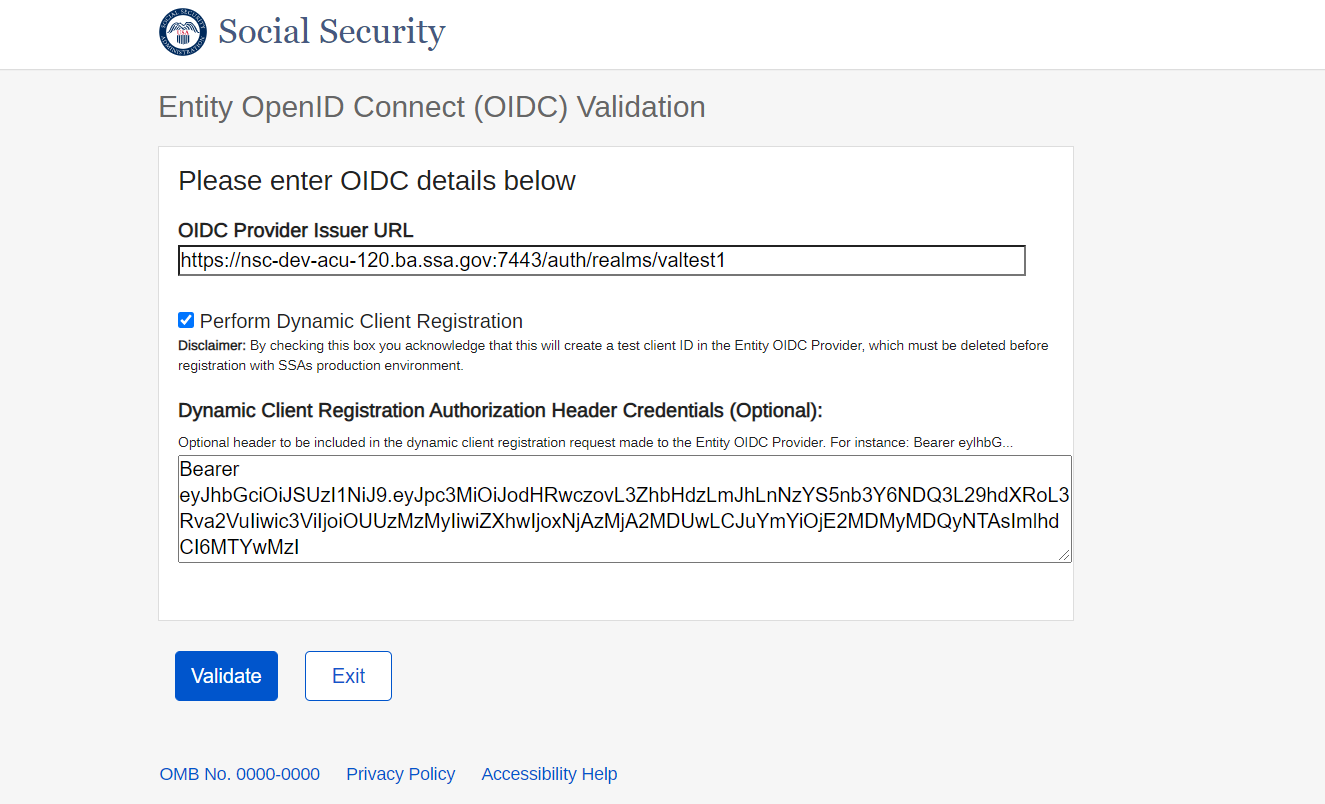Click the Entity OpenID Connect Validation heading

coord(431,107)
